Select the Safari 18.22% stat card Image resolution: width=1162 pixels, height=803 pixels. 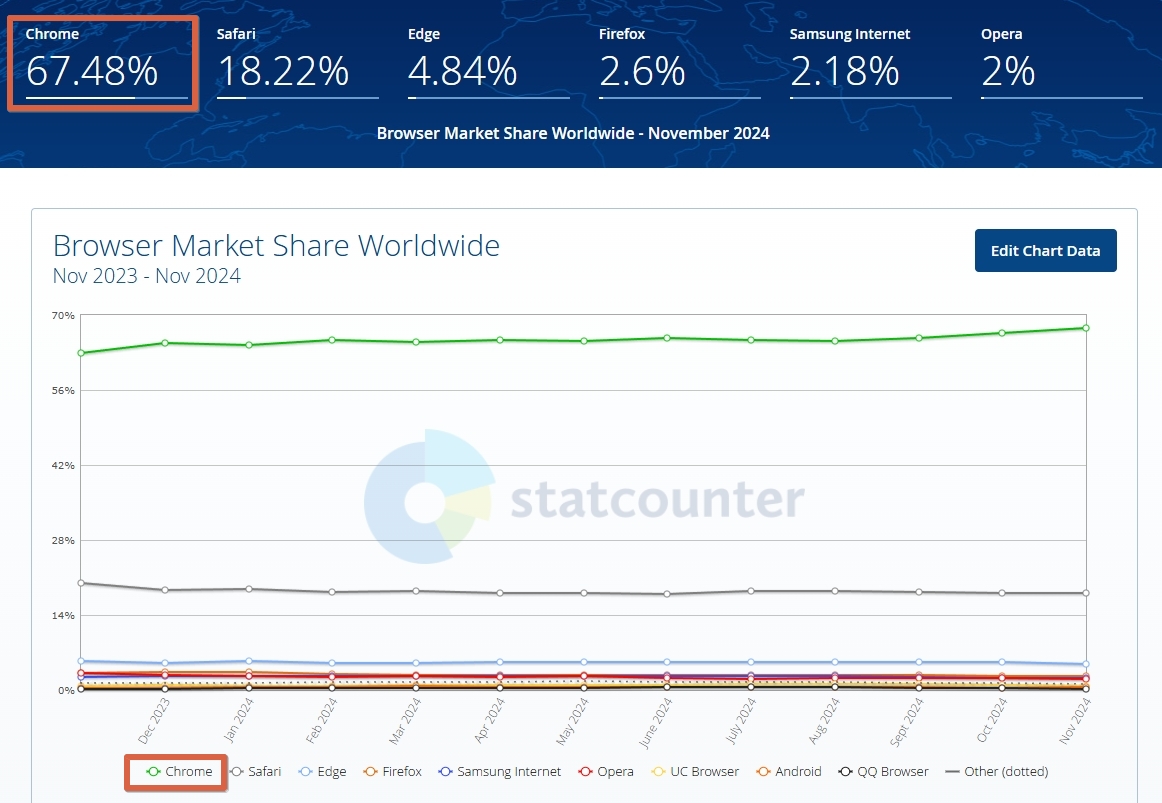click(297, 62)
